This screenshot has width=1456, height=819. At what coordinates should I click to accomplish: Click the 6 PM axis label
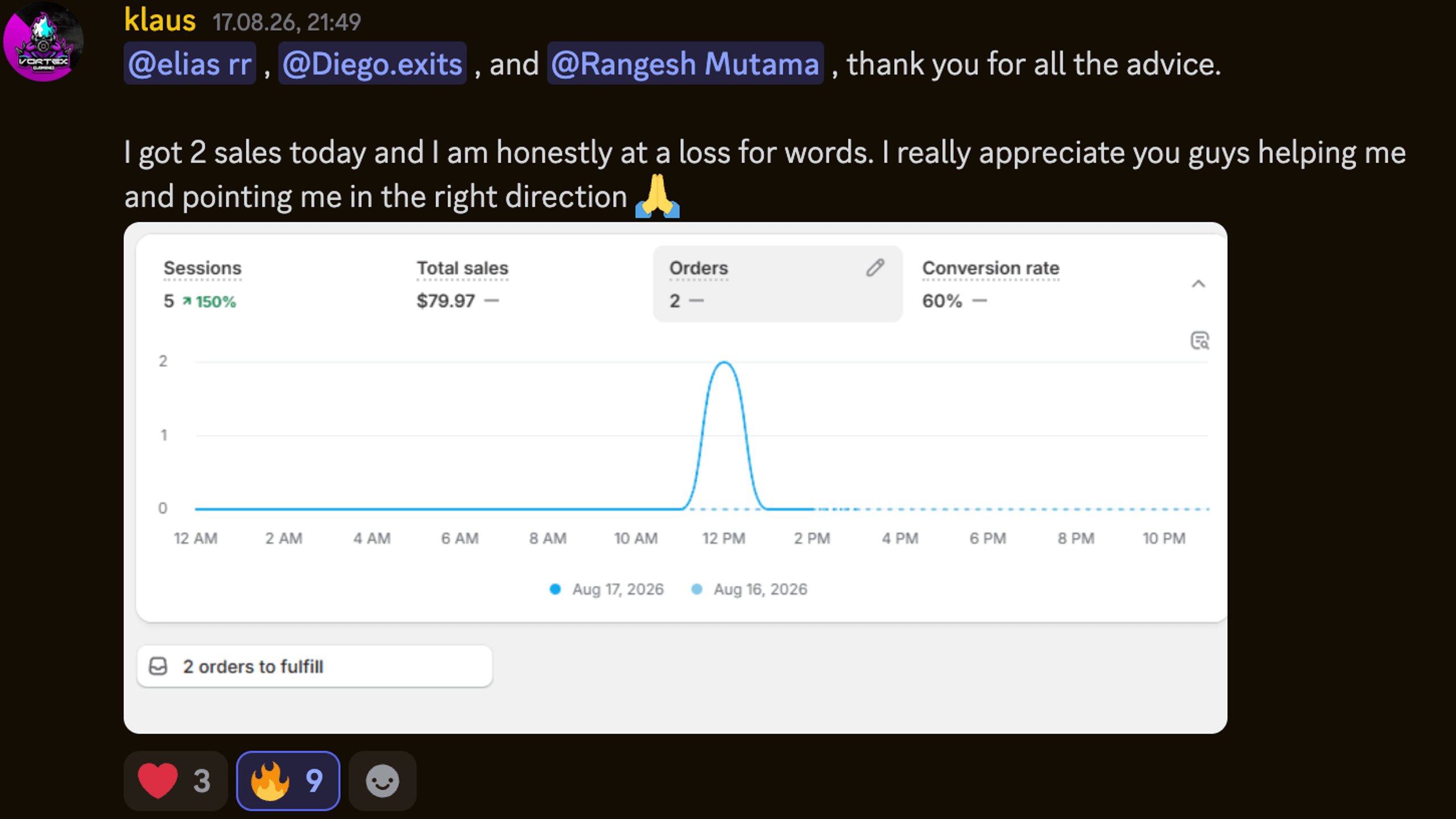click(988, 538)
